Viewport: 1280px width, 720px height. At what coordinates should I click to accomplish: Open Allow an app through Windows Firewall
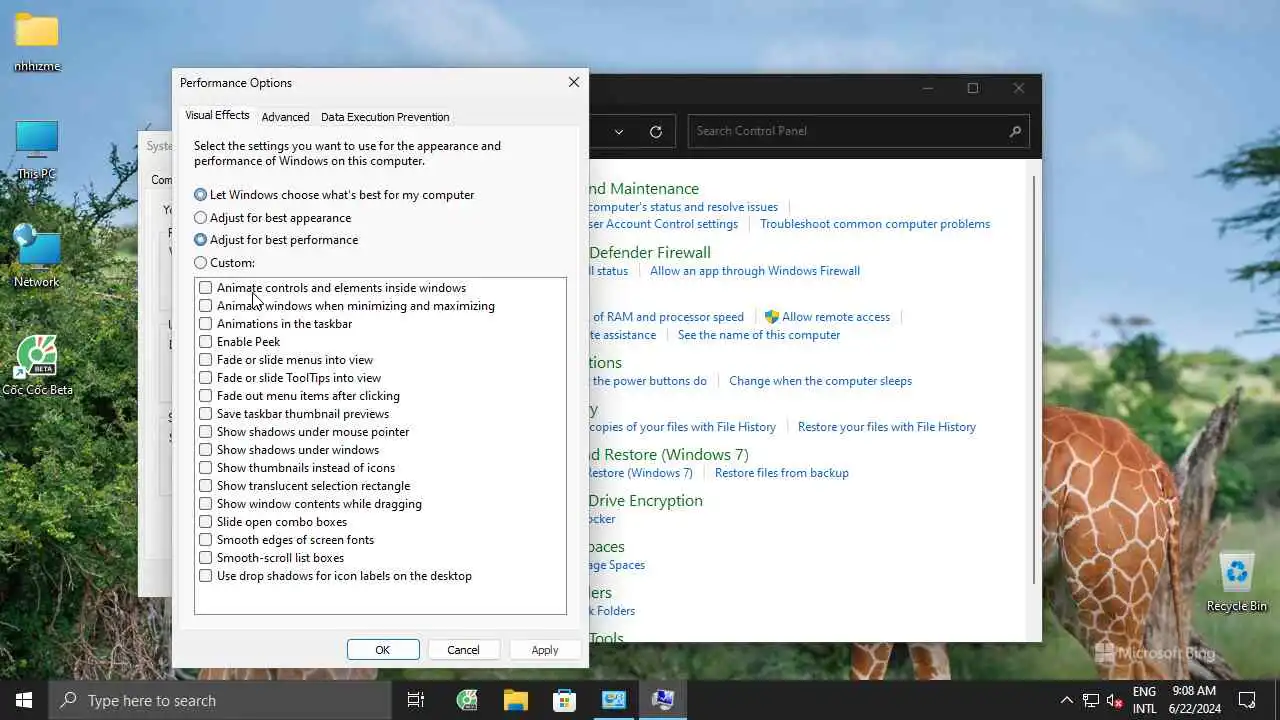coord(755,271)
